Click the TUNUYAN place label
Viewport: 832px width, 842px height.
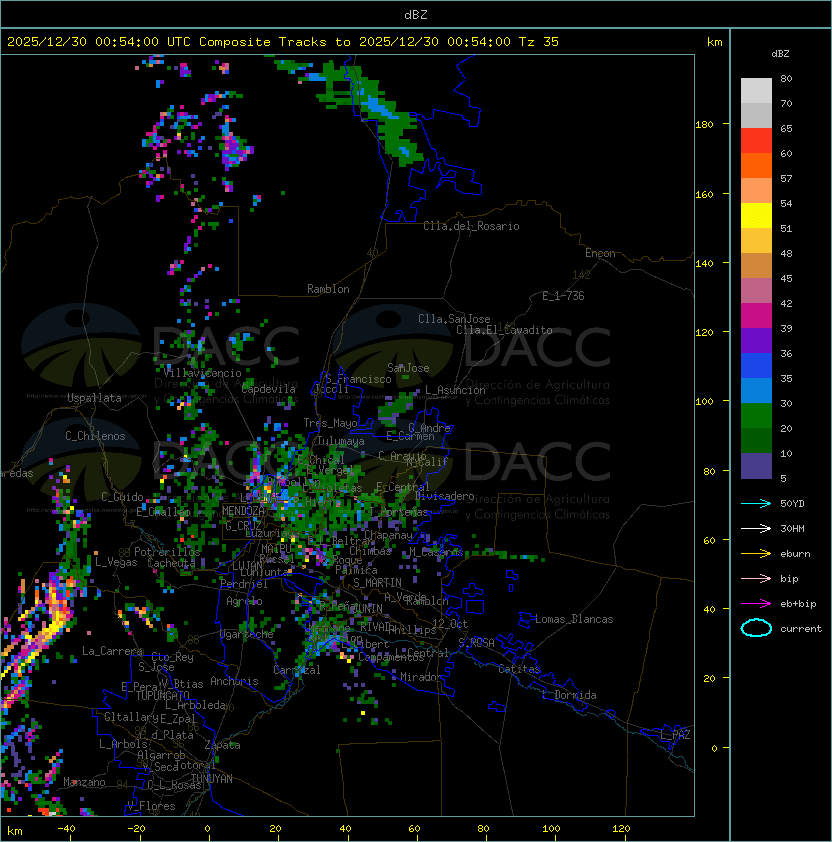[x=212, y=779]
